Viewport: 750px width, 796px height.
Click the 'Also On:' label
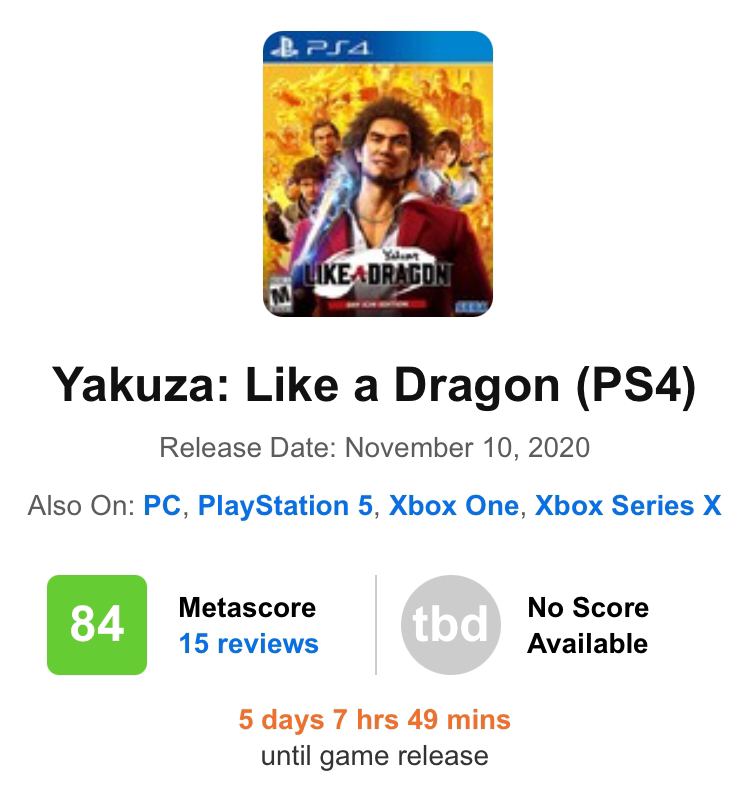(82, 505)
